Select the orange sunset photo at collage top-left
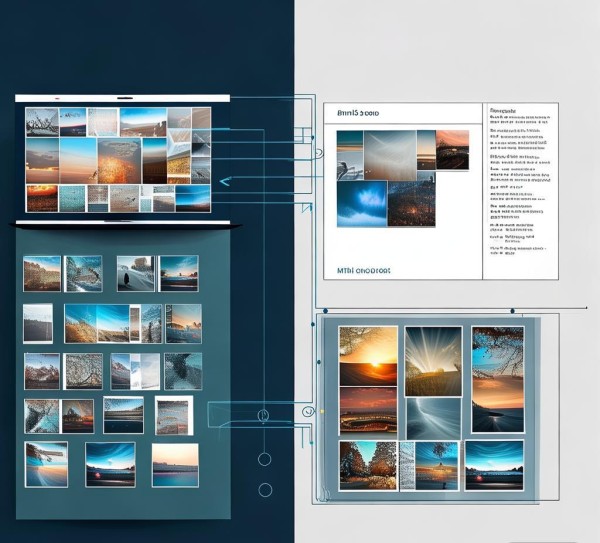The image size is (600, 543). tap(368, 355)
